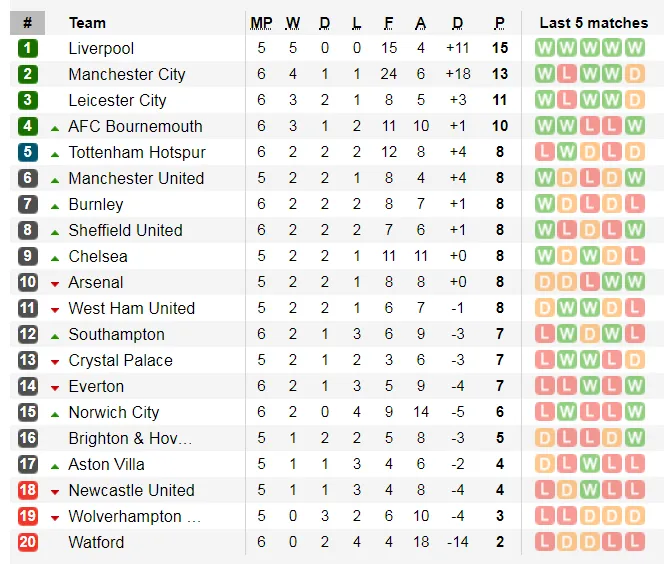The image size is (664, 564).
Task: Click Watford's most recent L result badge
Action: point(636,542)
